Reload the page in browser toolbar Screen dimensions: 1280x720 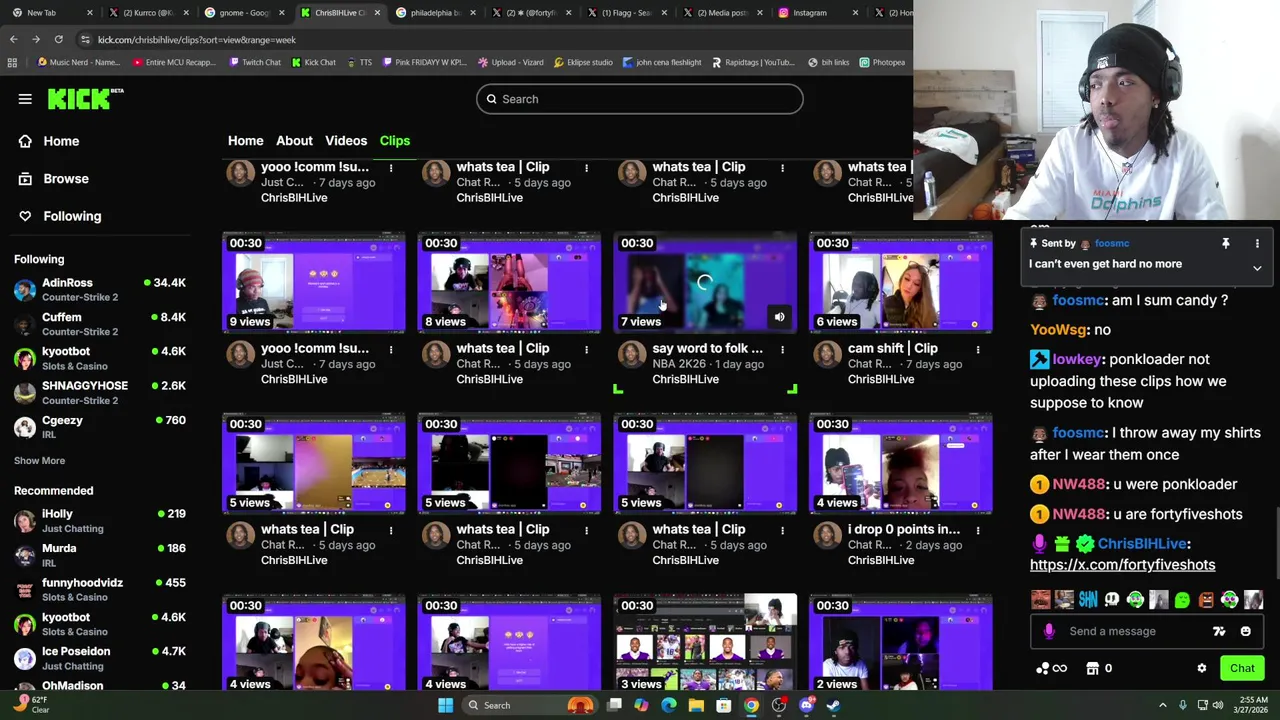(58, 39)
